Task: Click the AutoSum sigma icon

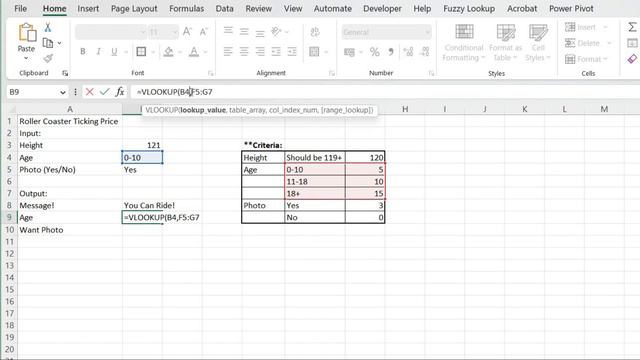Action: (x=632, y=27)
